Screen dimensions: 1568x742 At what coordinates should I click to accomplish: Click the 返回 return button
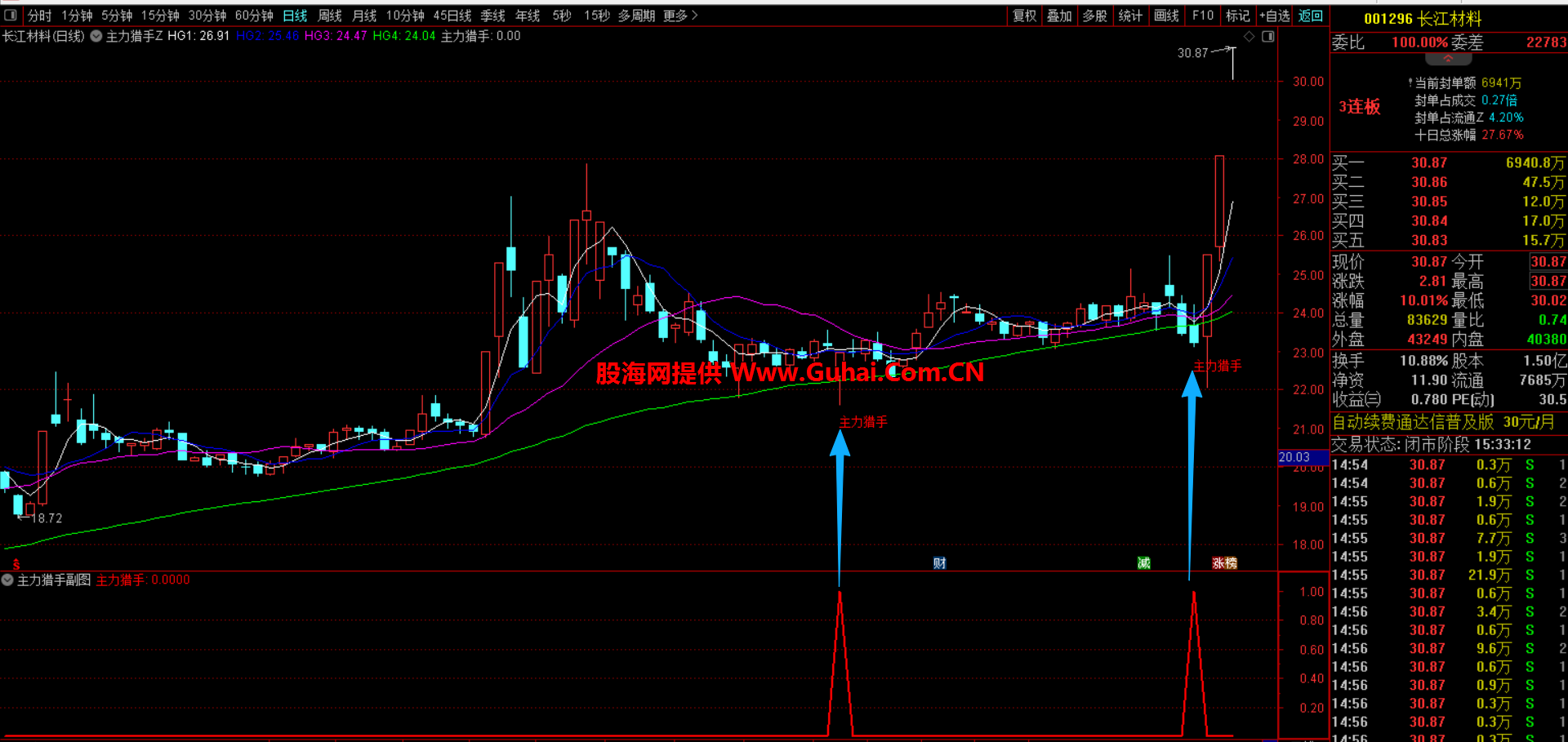1310,16
